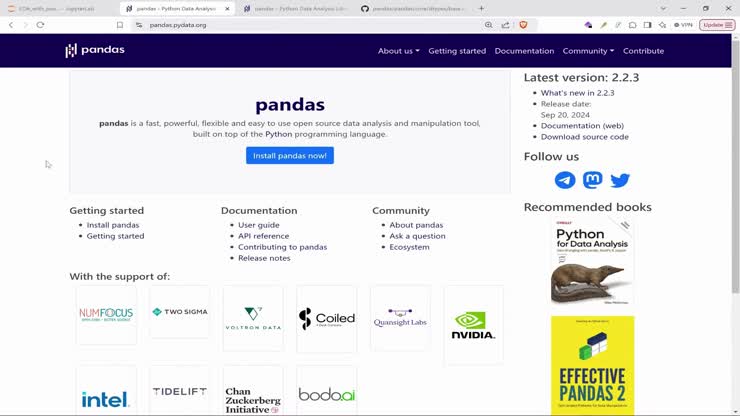This screenshot has height=416, width=740.
Task: Expand the About us dropdown
Action: 398,51
